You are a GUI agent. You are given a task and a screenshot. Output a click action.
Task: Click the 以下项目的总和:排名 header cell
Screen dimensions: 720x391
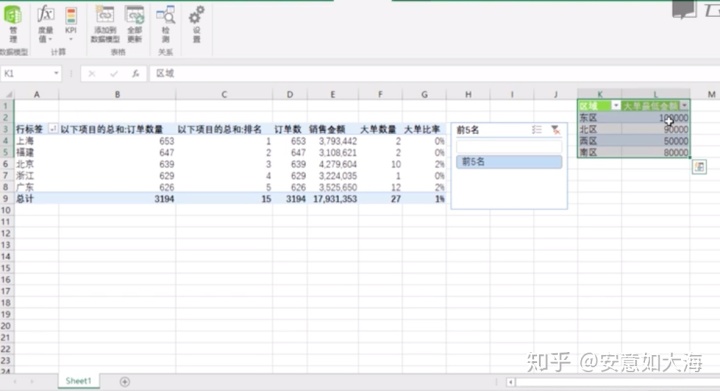tap(224, 129)
